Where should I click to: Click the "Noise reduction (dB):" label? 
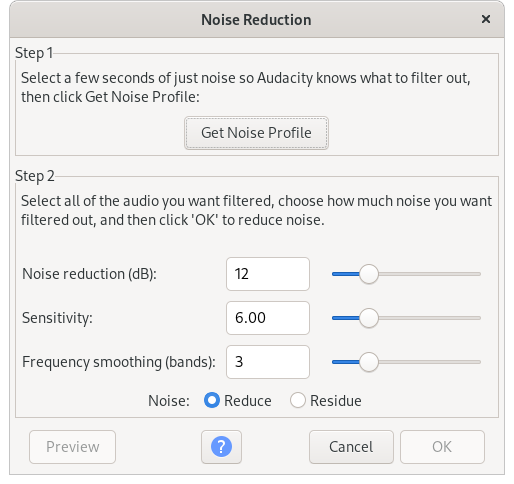coord(89,274)
